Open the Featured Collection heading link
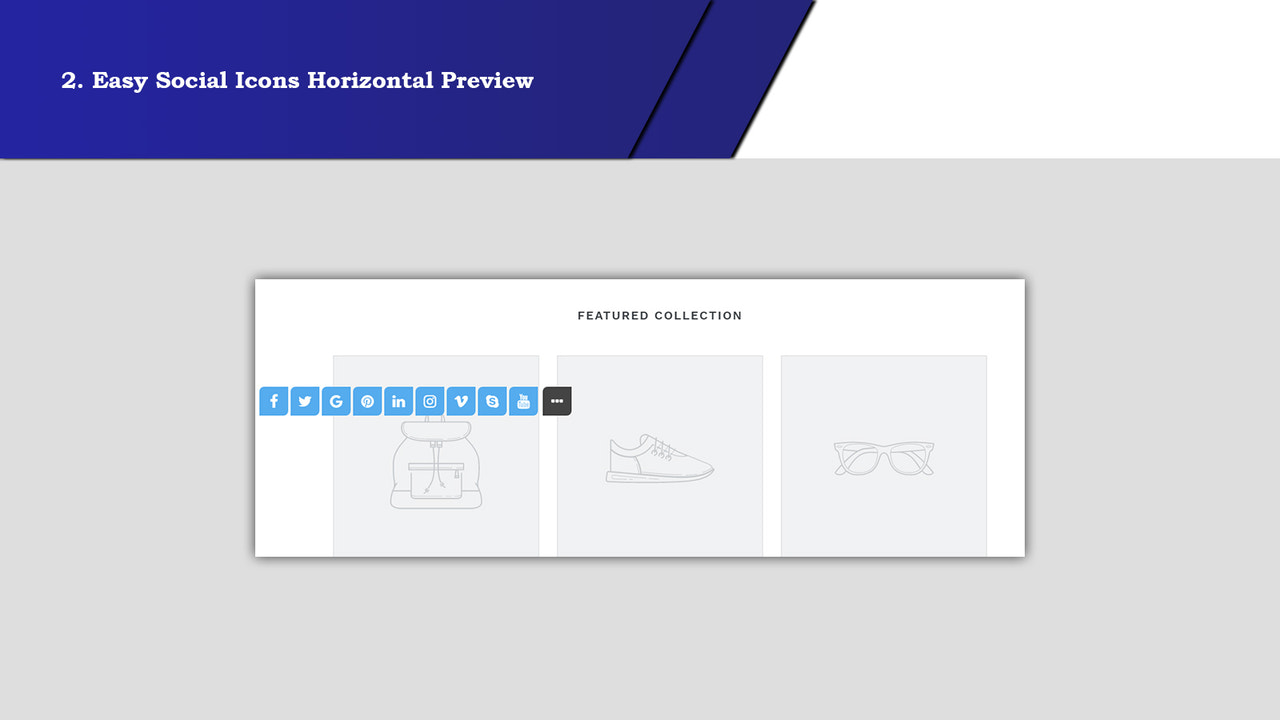 (659, 315)
